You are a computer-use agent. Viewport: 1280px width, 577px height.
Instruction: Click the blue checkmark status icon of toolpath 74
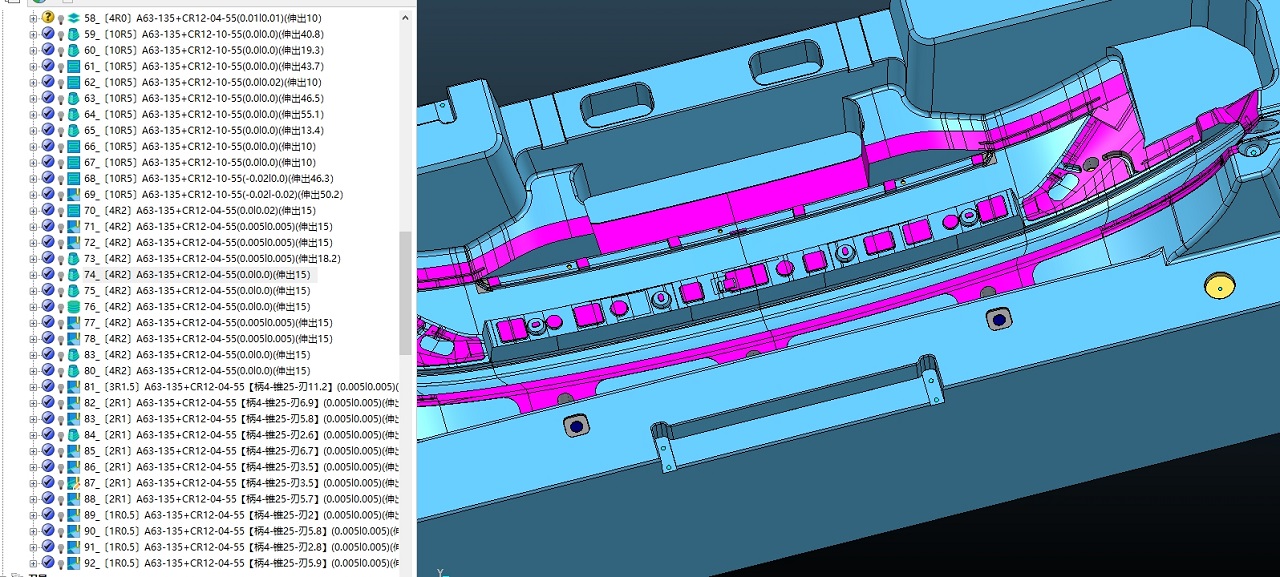(48, 274)
